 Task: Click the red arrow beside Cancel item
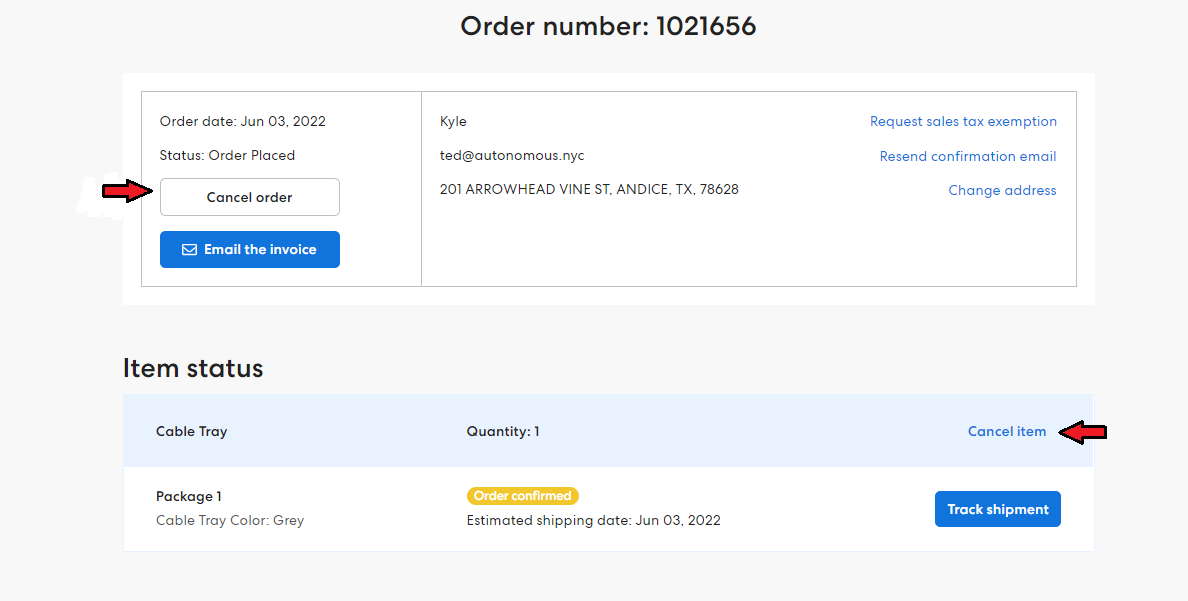pyautogui.click(x=1083, y=432)
